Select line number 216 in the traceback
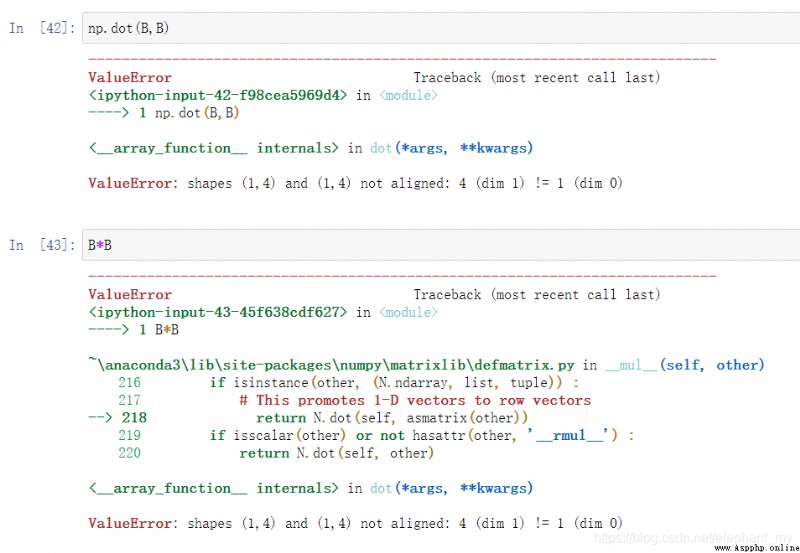The height and width of the screenshot is (553, 800). click(129, 383)
